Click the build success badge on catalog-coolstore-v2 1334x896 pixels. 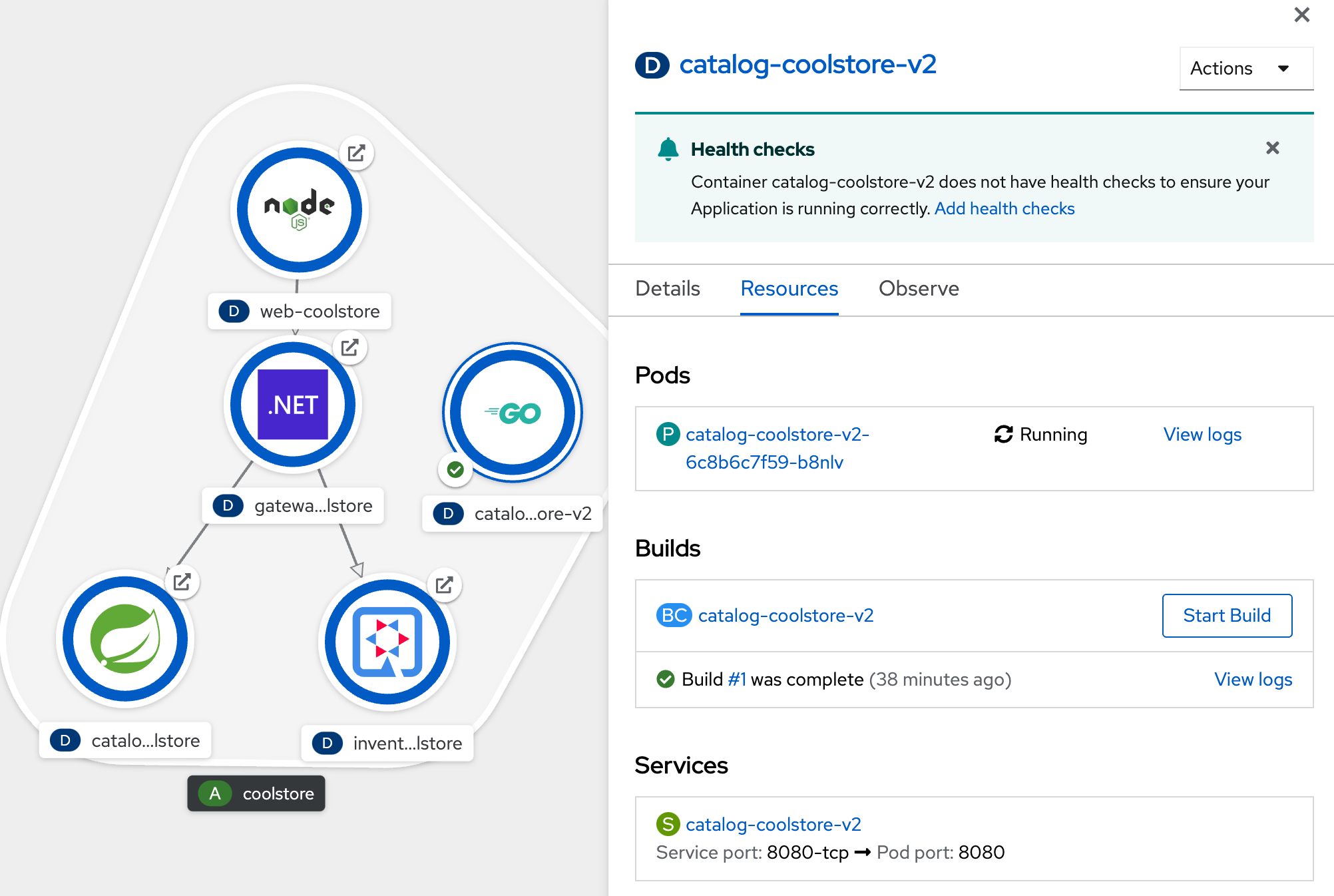click(455, 469)
